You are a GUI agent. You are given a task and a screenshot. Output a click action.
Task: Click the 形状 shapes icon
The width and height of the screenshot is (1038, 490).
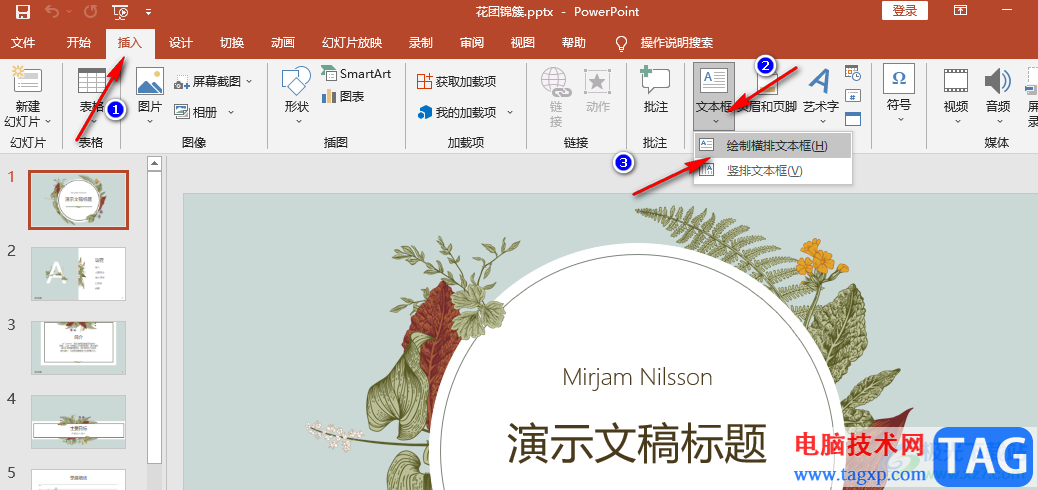point(297,81)
